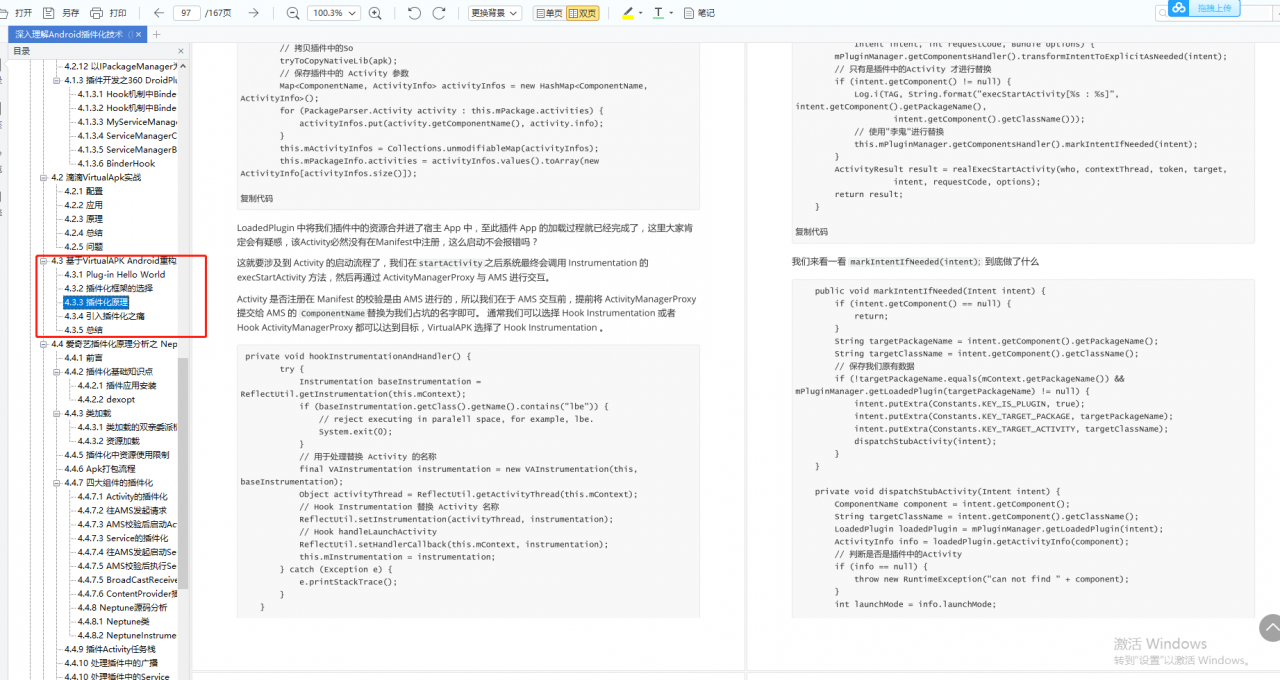Image resolution: width=1280 pixels, height=680 pixels.
Task: Collapse the 4.4.2 插件化基础知识点 node
Action: pos(57,371)
